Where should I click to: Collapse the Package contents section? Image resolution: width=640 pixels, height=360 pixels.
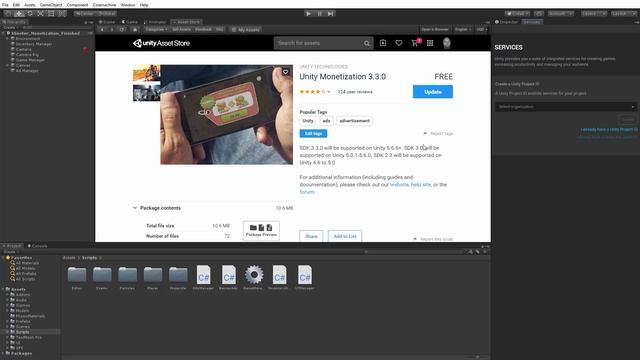pos(135,208)
